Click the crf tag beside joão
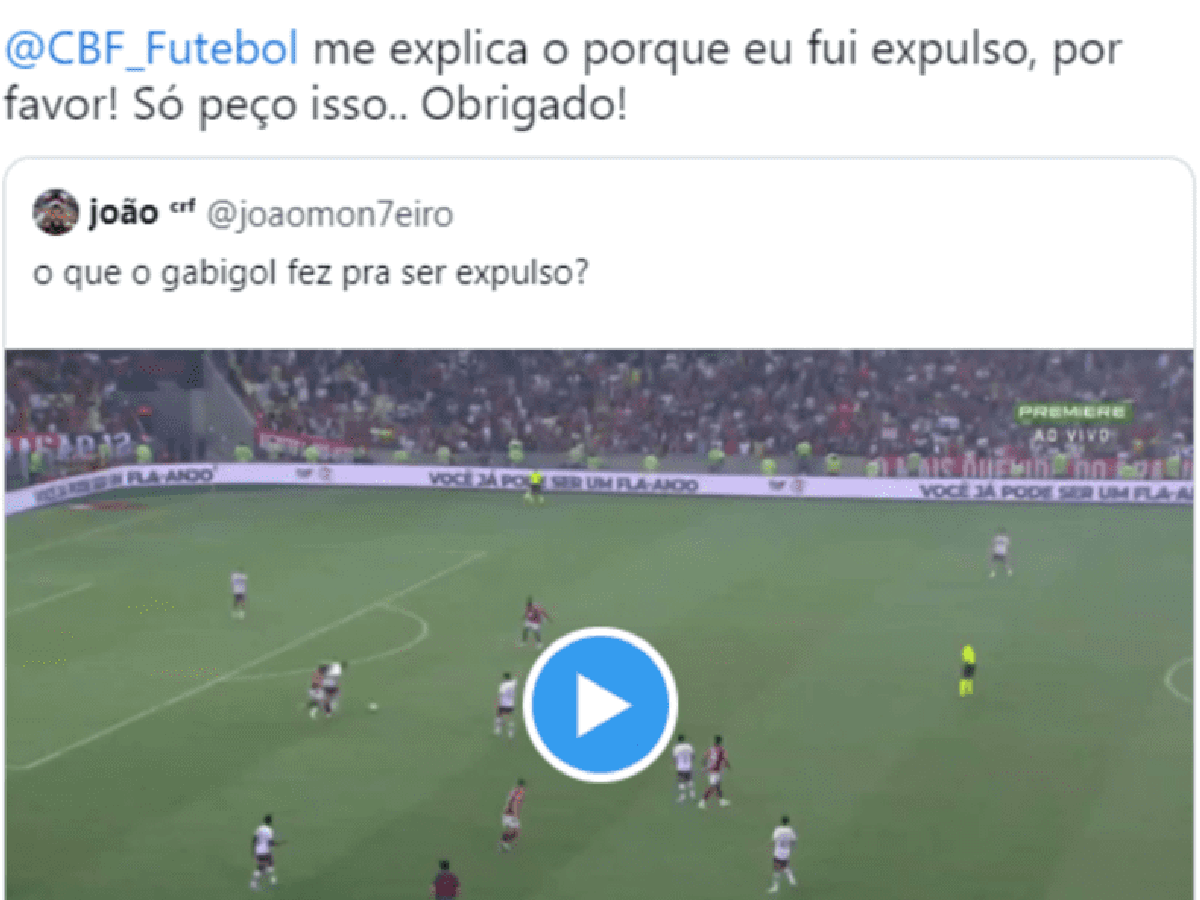Image resolution: width=1200 pixels, height=900 pixels. coord(180,207)
